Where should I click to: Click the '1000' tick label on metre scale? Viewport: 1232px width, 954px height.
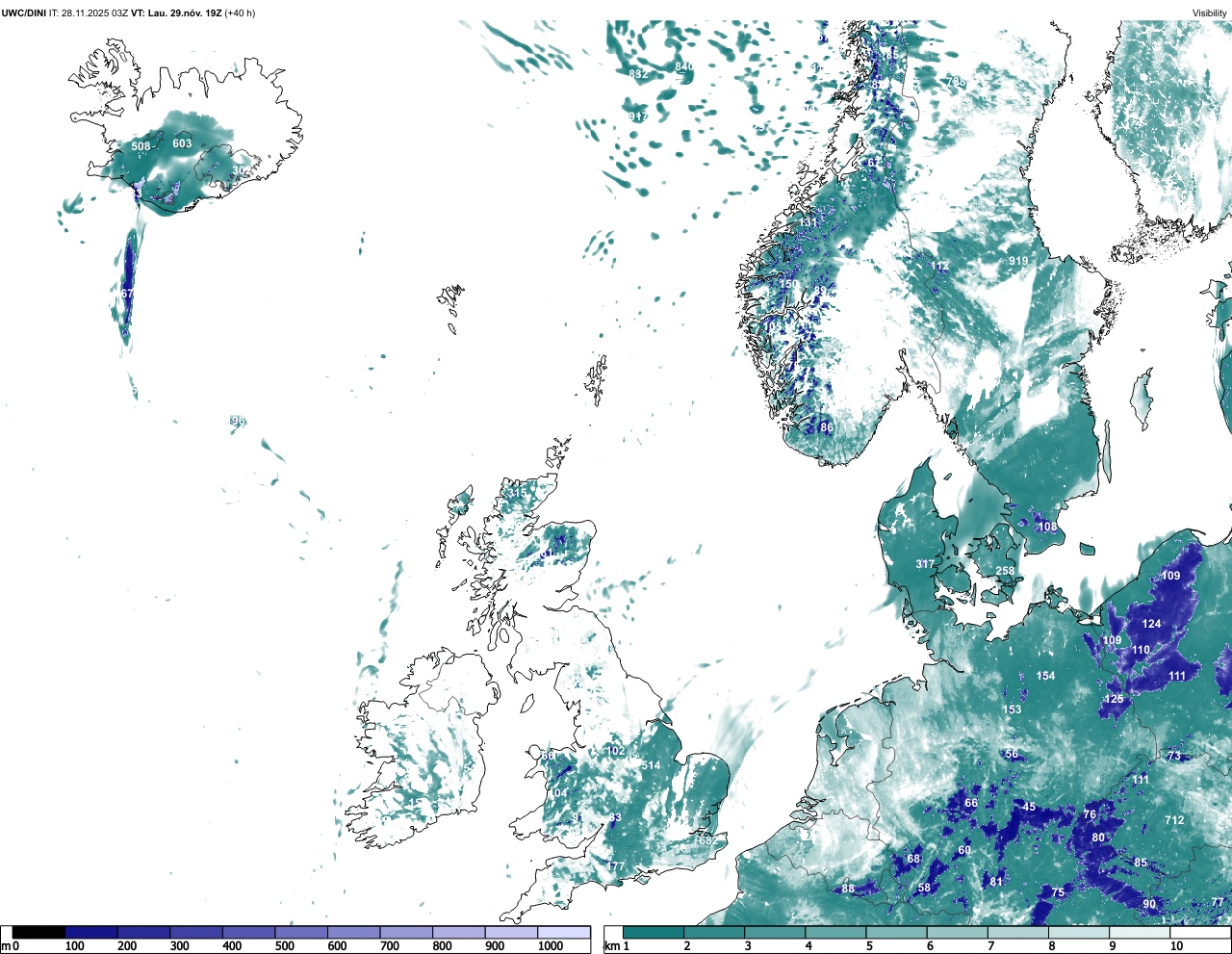551,946
